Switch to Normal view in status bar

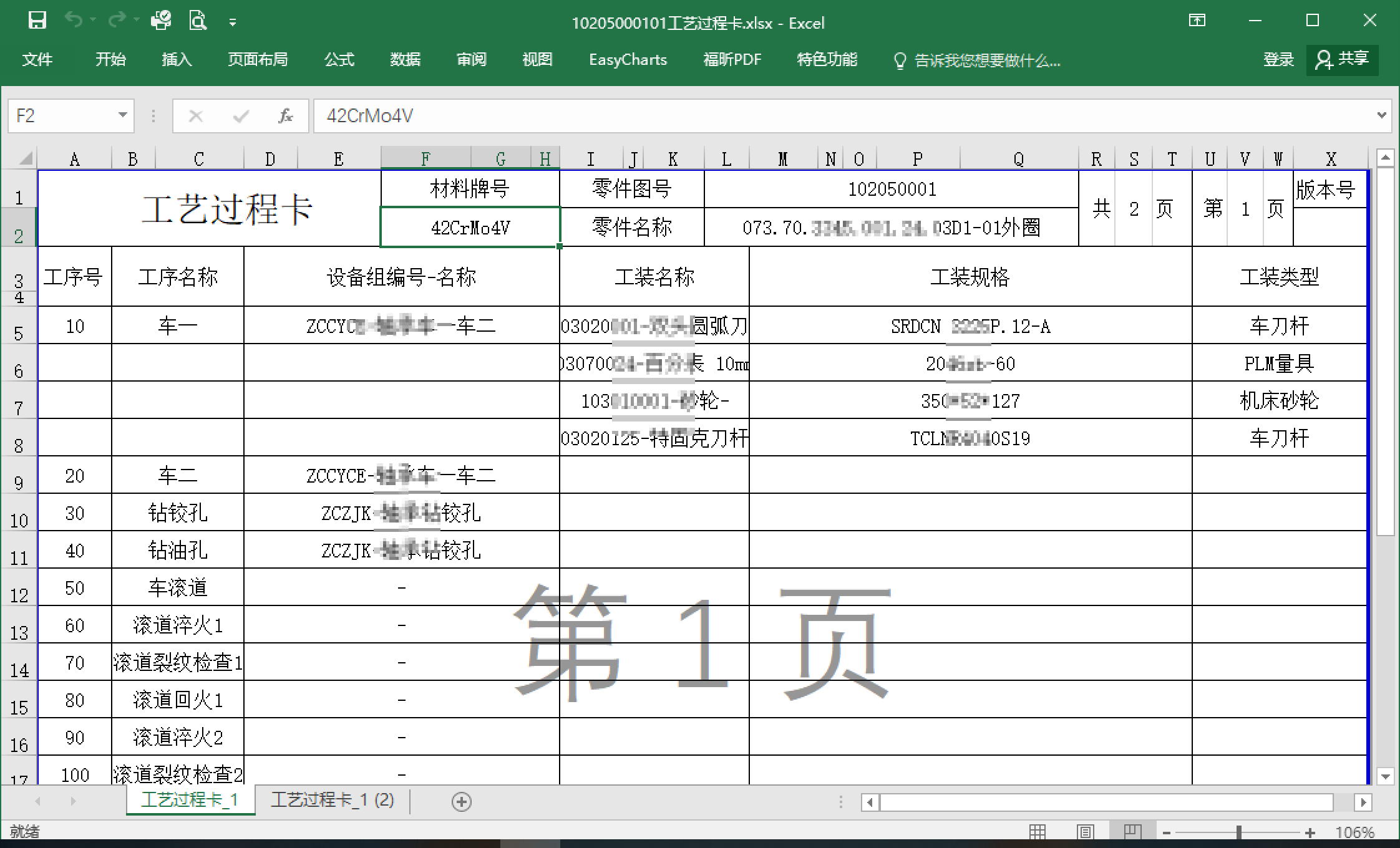click(1038, 832)
